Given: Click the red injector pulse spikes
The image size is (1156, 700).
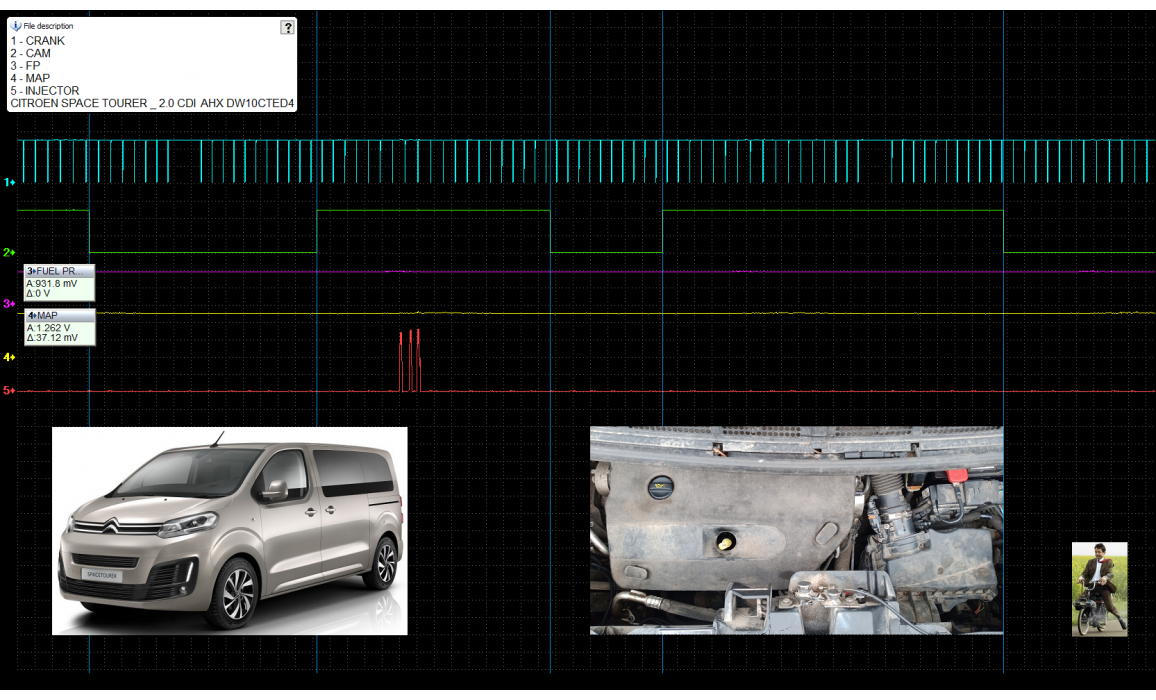Looking at the screenshot, I should (410, 360).
